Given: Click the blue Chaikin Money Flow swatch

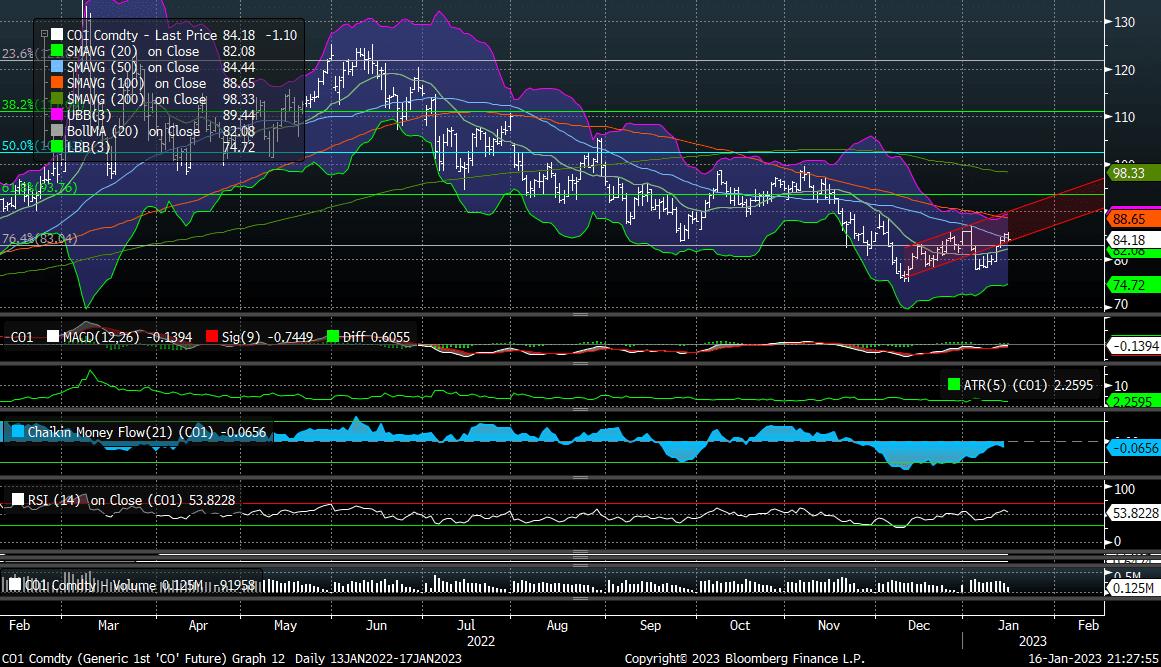Looking at the screenshot, I should click(18, 432).
